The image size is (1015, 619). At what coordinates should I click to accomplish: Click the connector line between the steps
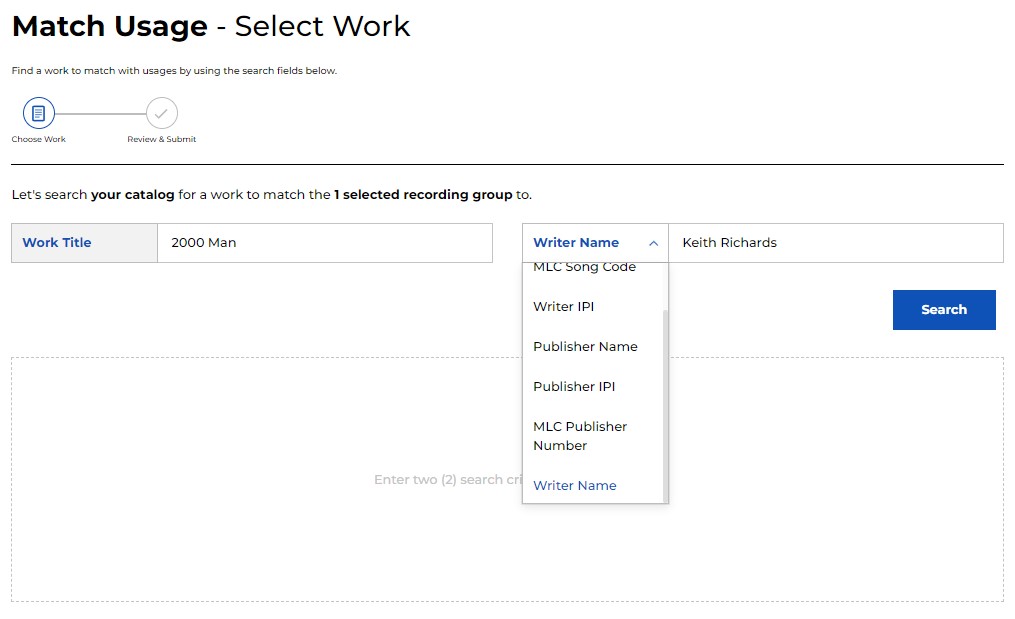pyautogui.click(x=100, y=113)
